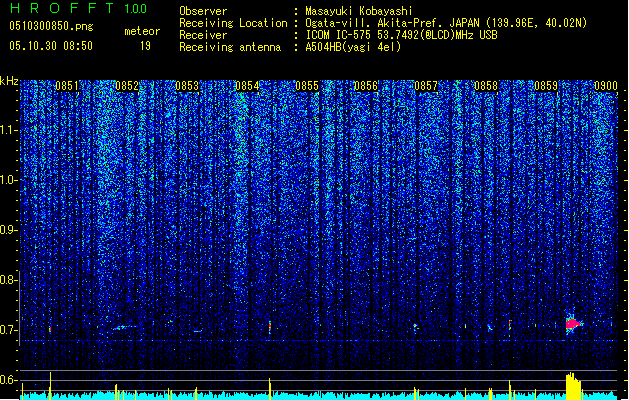Click the 0854 time marker

tap(247, 86)
